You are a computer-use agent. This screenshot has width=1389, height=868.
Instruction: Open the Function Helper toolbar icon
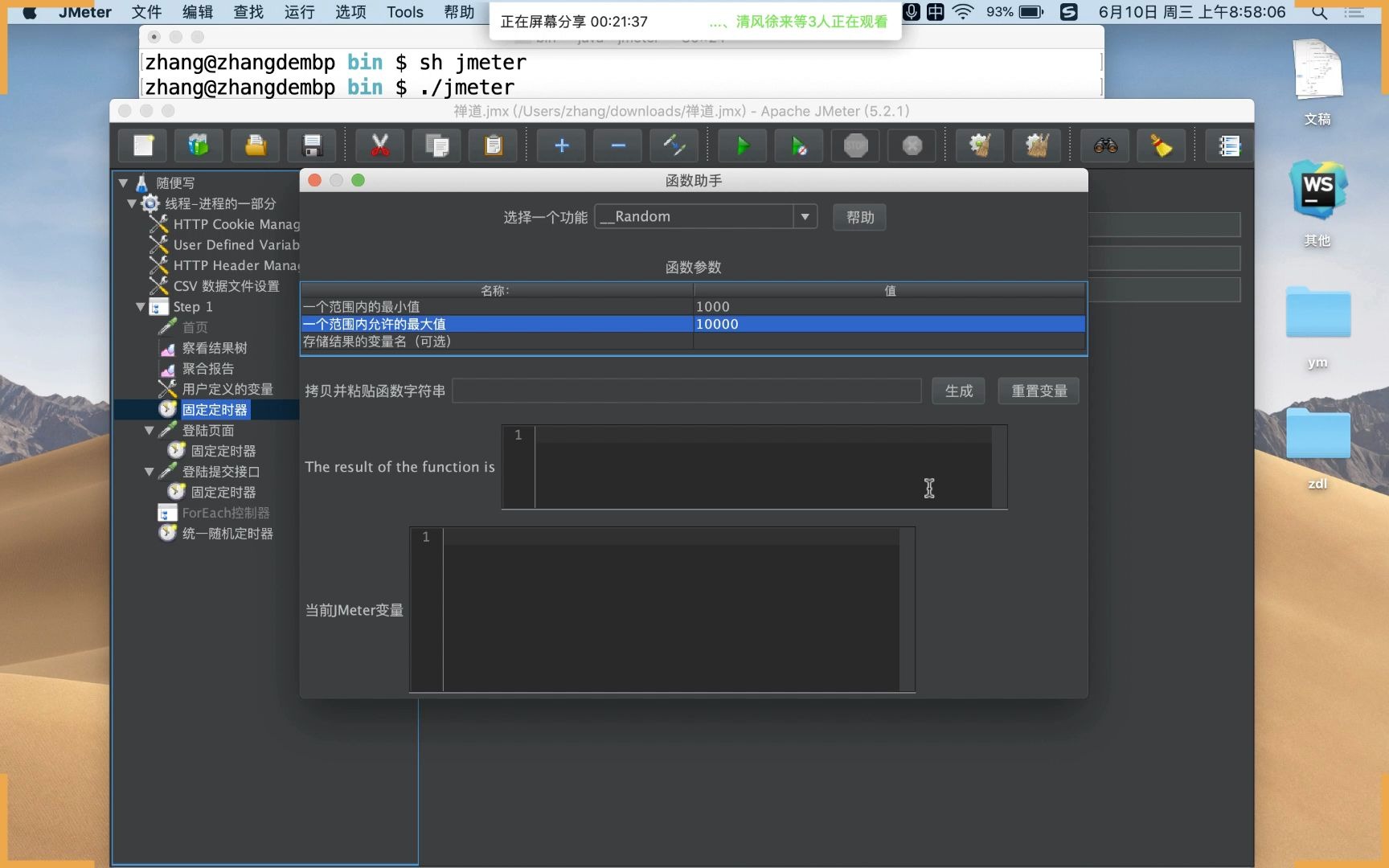[1229, 145]
